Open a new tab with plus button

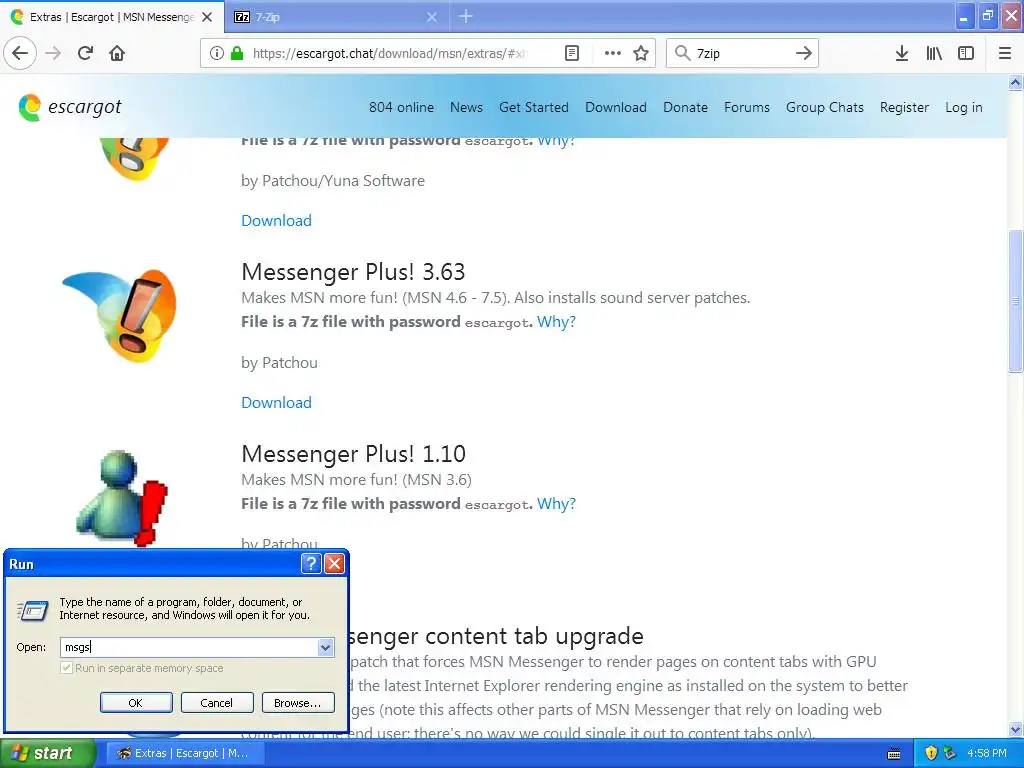tap(466, 16)
